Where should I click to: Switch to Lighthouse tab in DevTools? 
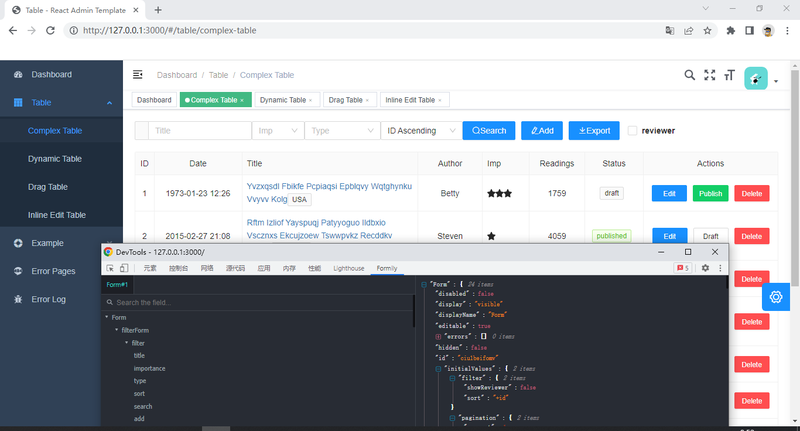click(x=348, y=268)
